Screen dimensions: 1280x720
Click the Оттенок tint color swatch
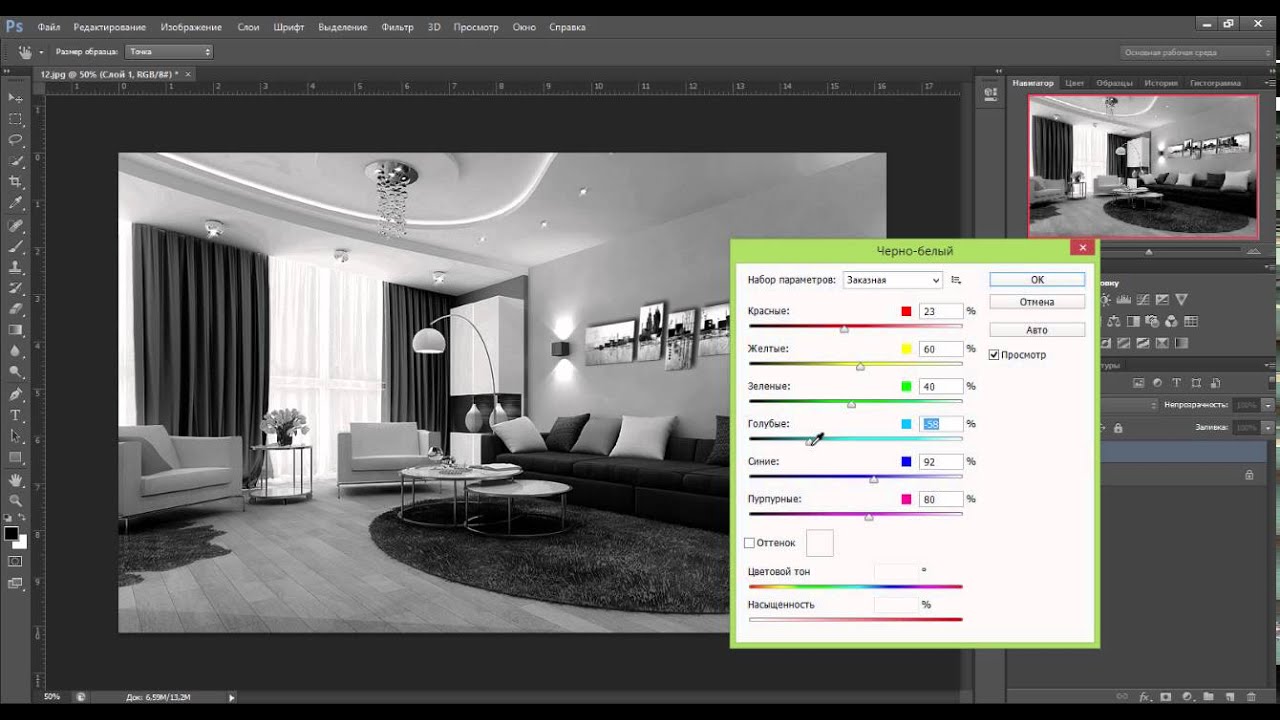(820, 543)
